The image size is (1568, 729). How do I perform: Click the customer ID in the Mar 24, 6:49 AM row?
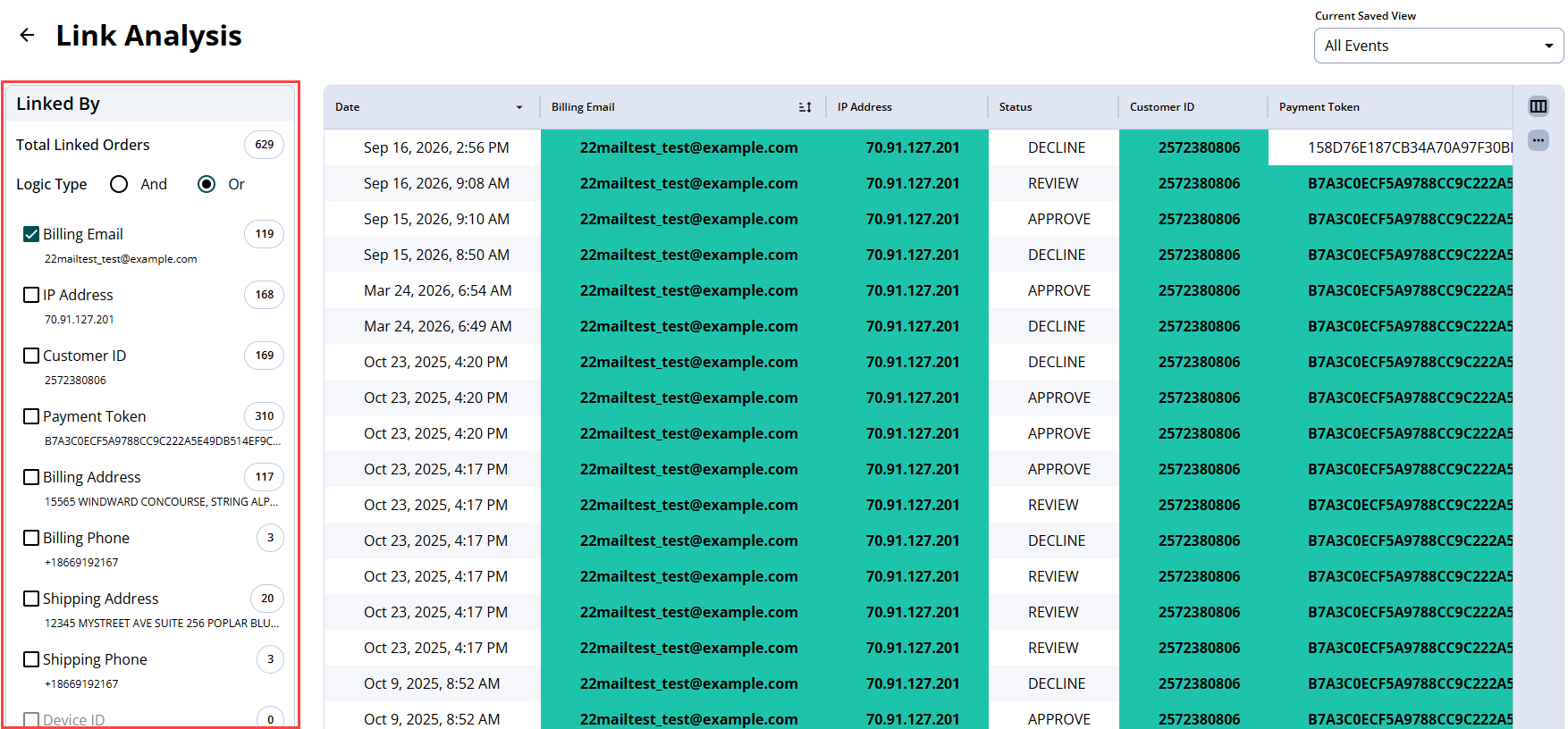(x=1199, y=326)
